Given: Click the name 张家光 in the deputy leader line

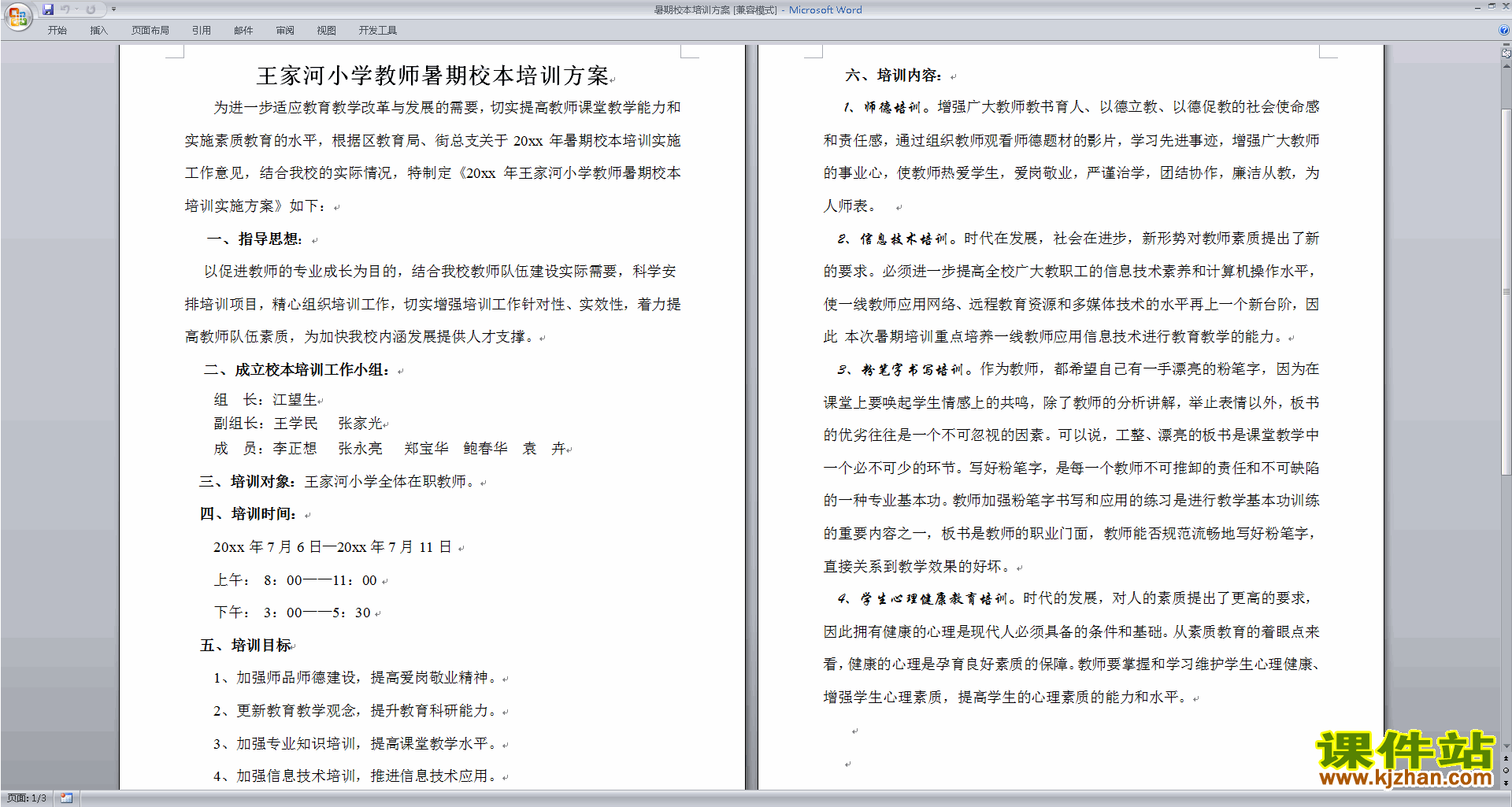Looking at the screenshot, I should (361, 424).
